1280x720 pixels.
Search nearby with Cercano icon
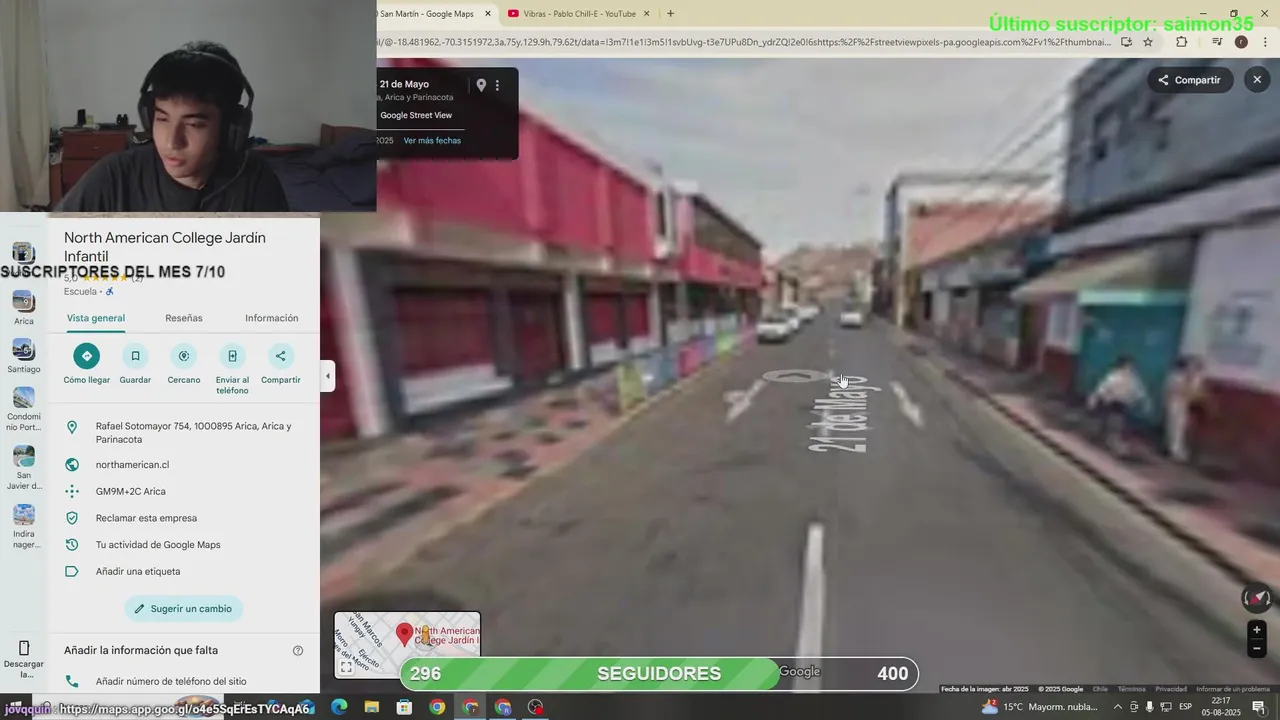pyautogui.click(x=184, y=356)
